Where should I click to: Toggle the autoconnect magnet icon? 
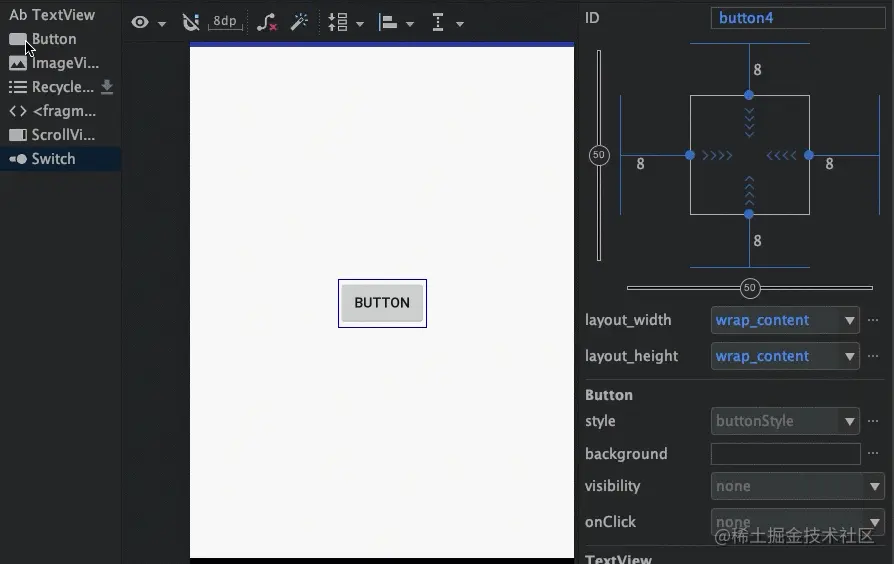pyautogui.click(x=190, y=22)
